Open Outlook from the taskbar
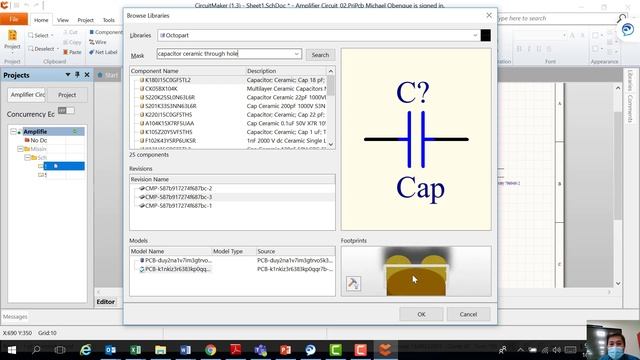Image resolution: width=640 pixels, height=360 pixels. point(110,350)
